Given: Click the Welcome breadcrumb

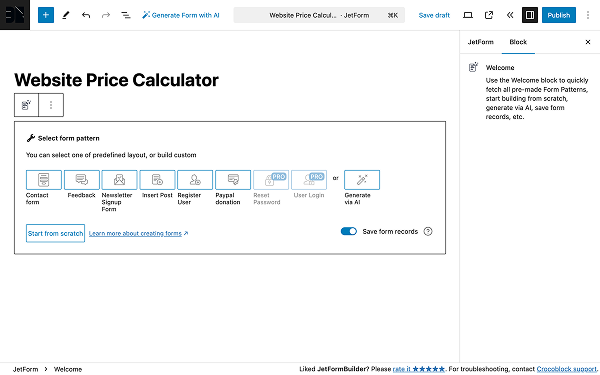Looking at the screenshot, I should tap(68, 369).
